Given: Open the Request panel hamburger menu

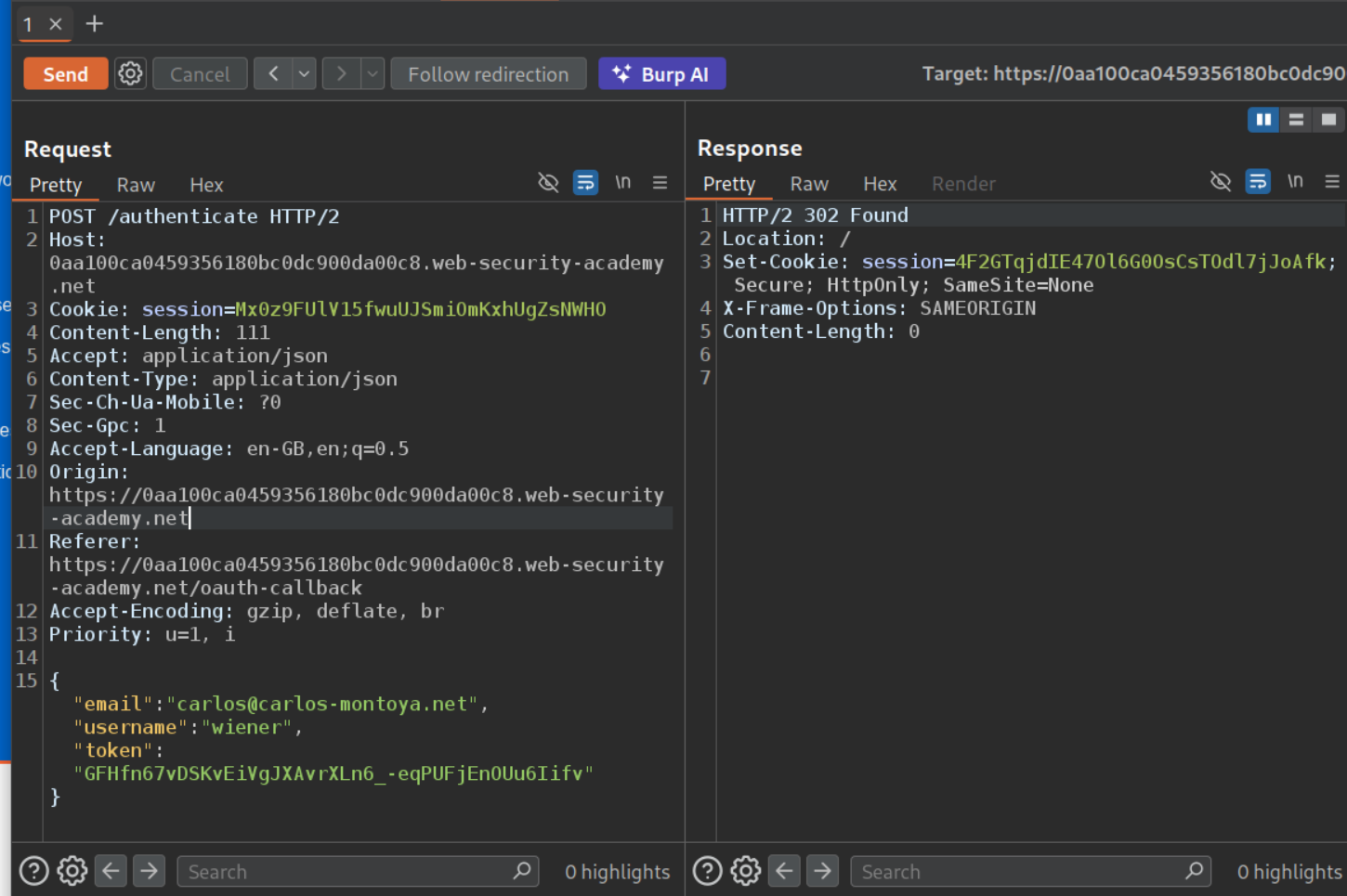Looking at the screenshot, I should [x=660, y=183].
